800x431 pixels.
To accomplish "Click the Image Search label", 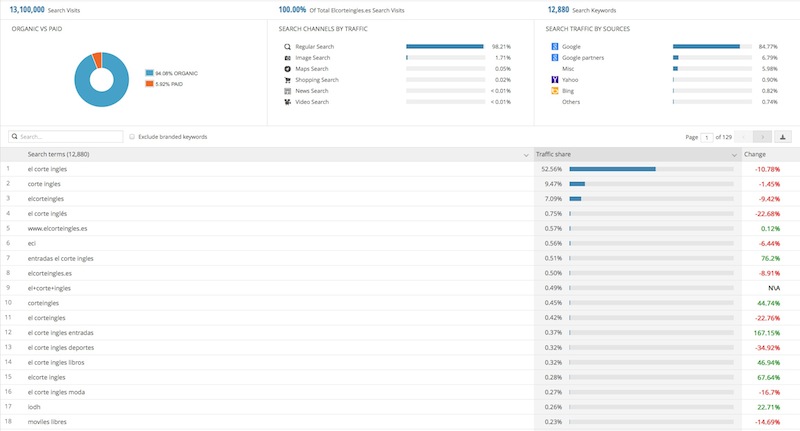I will pyautogui.click(x=313, y=58).
